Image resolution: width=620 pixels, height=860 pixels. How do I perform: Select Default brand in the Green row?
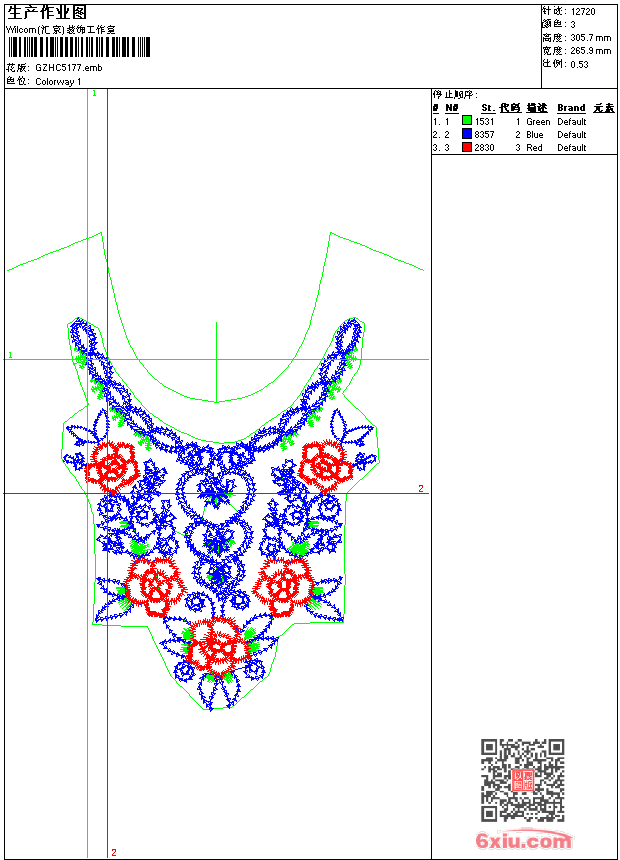coord(572,122)
